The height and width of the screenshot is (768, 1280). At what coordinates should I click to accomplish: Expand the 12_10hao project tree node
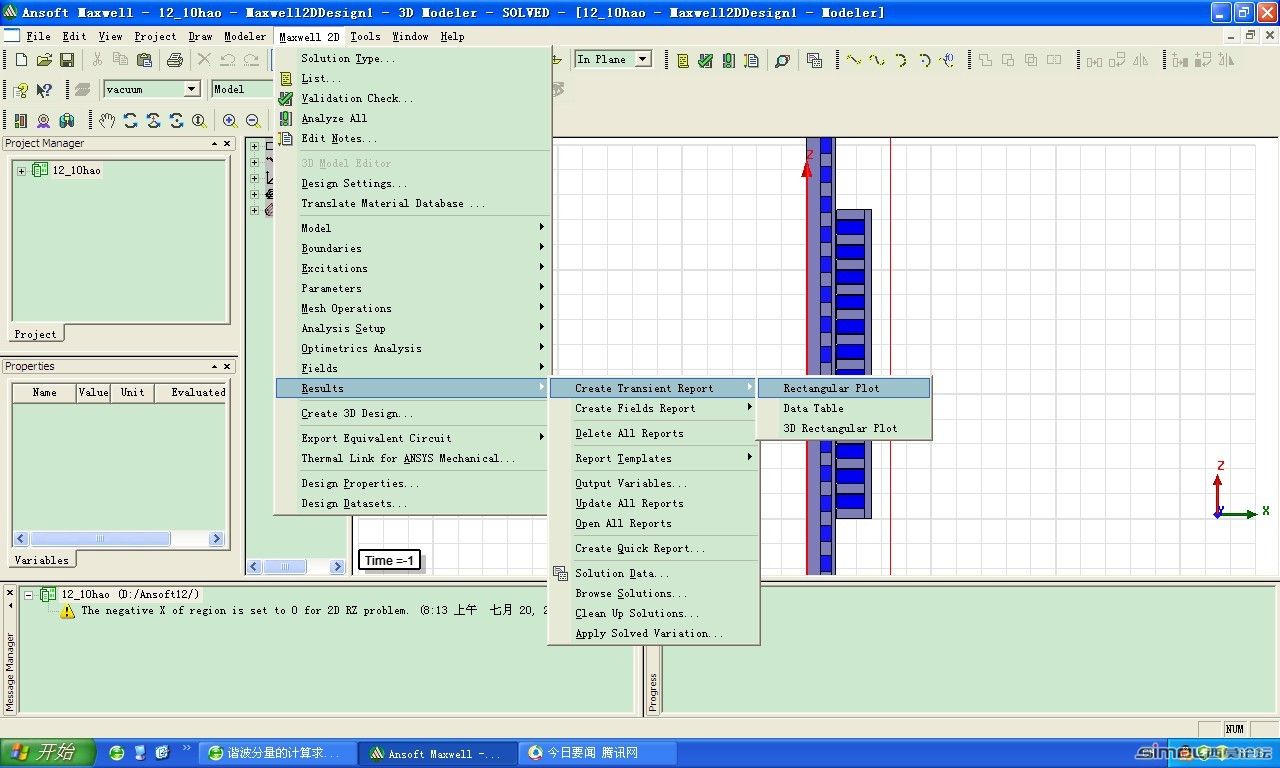[21, 171]
